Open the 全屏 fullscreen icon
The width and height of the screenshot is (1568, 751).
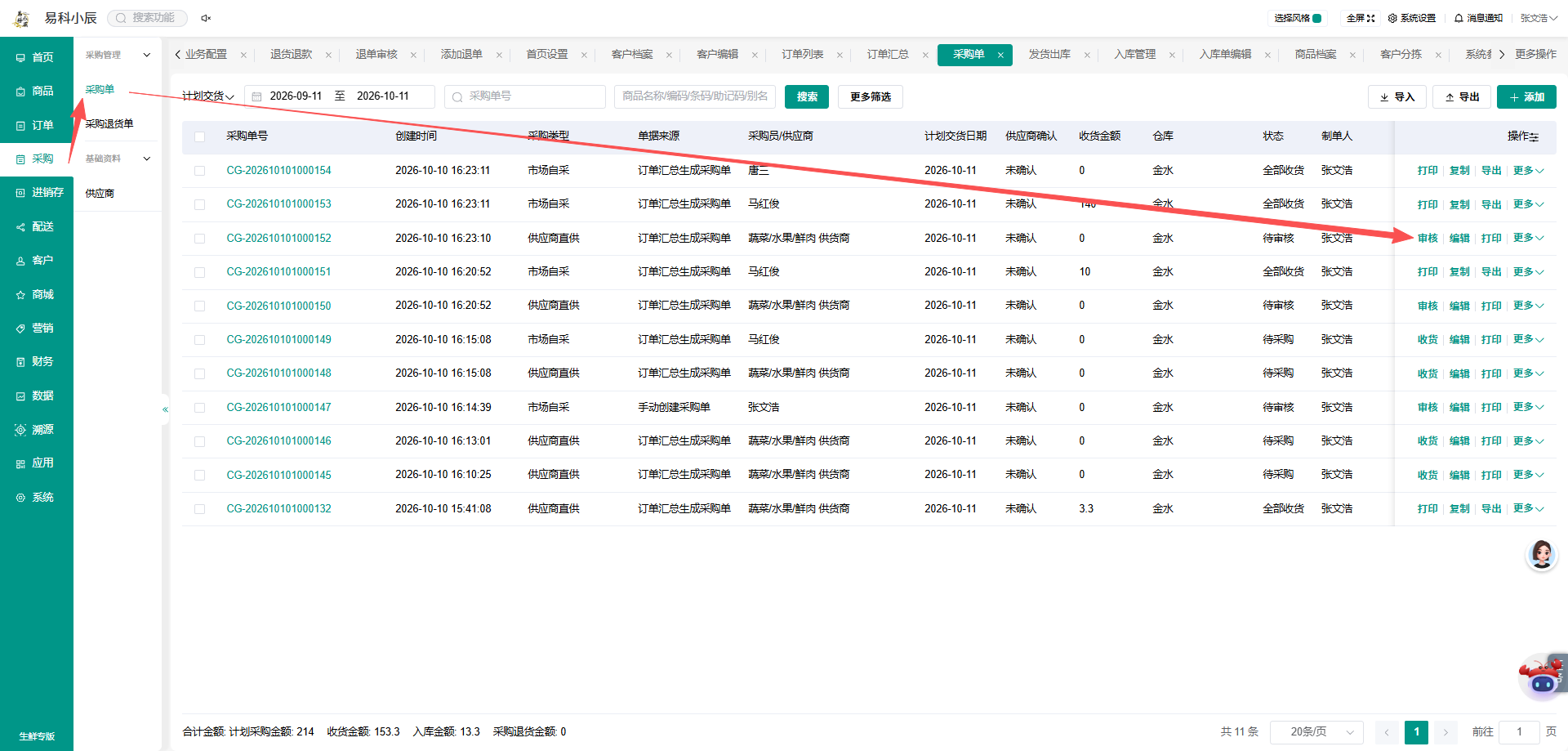coord(1371,18)
